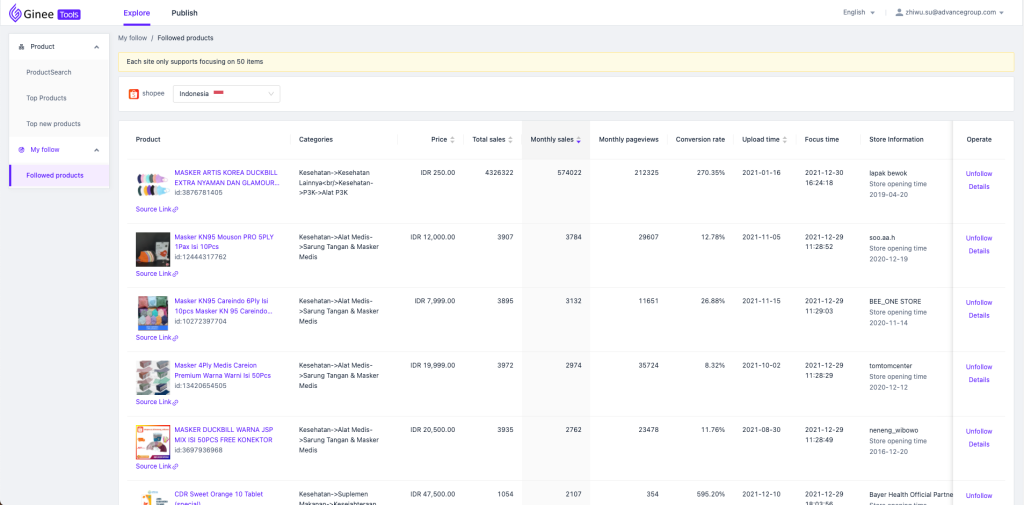View Details of MASKER DUCKBILL WARNA JSP
This screenshot has height=505, width=1024.
click(979, 444)
